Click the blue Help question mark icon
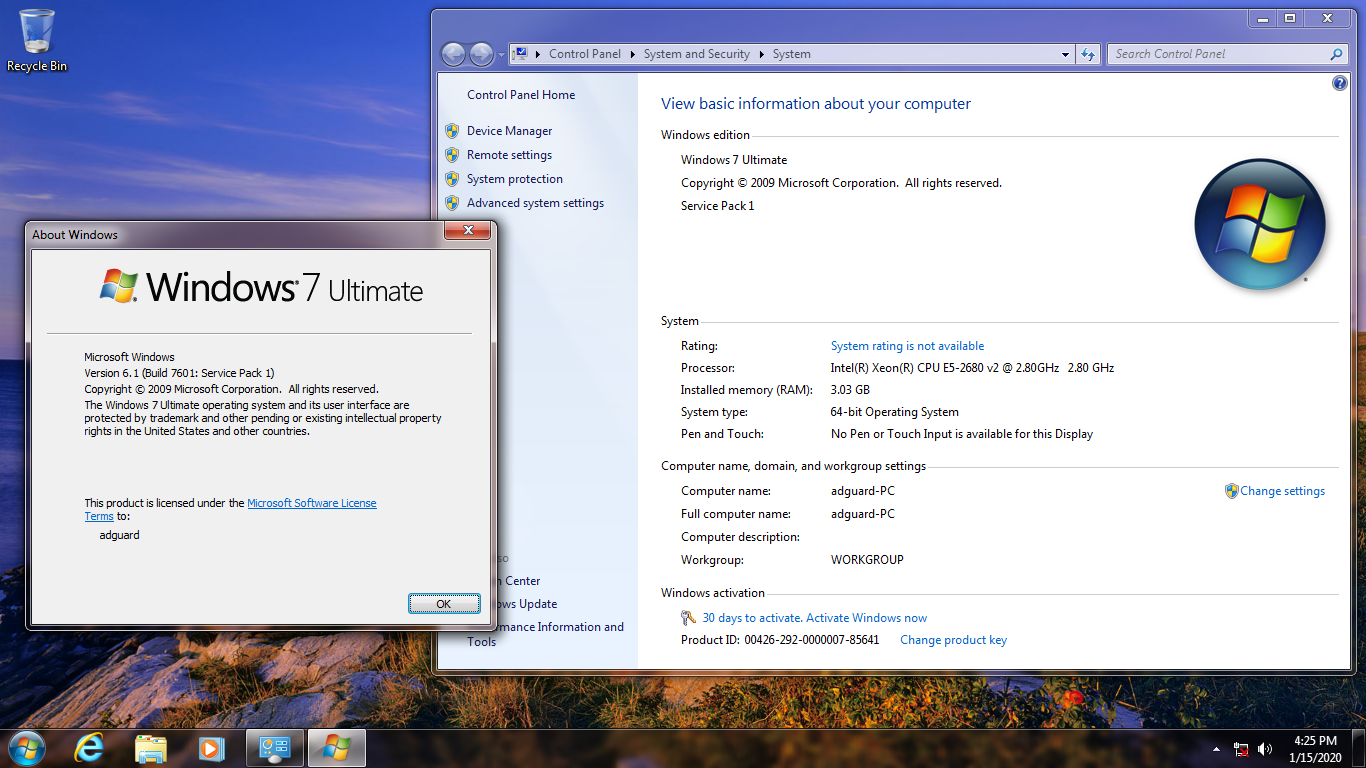The image size is (1366, 768). pos(1340,83)
